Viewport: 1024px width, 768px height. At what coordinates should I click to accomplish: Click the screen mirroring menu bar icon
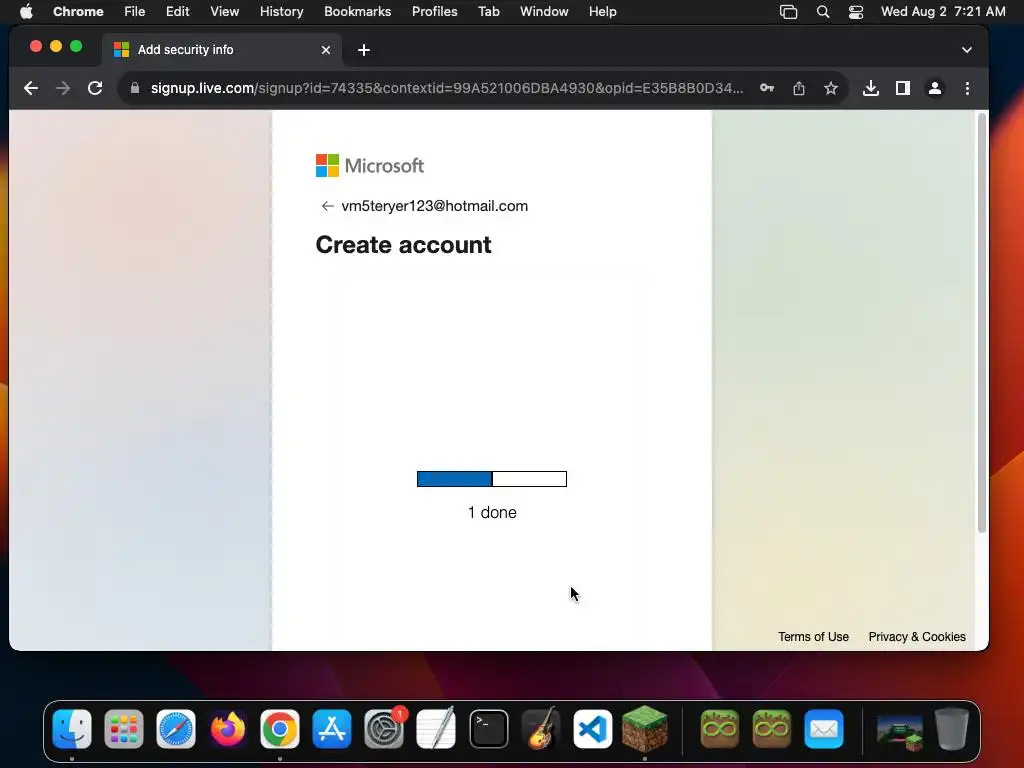coord(788,12)
